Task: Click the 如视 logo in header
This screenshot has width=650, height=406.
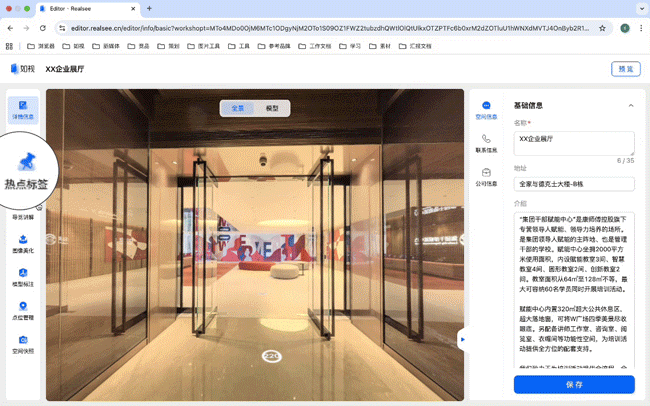Action: pyautogui.click(x=23, y=69)
